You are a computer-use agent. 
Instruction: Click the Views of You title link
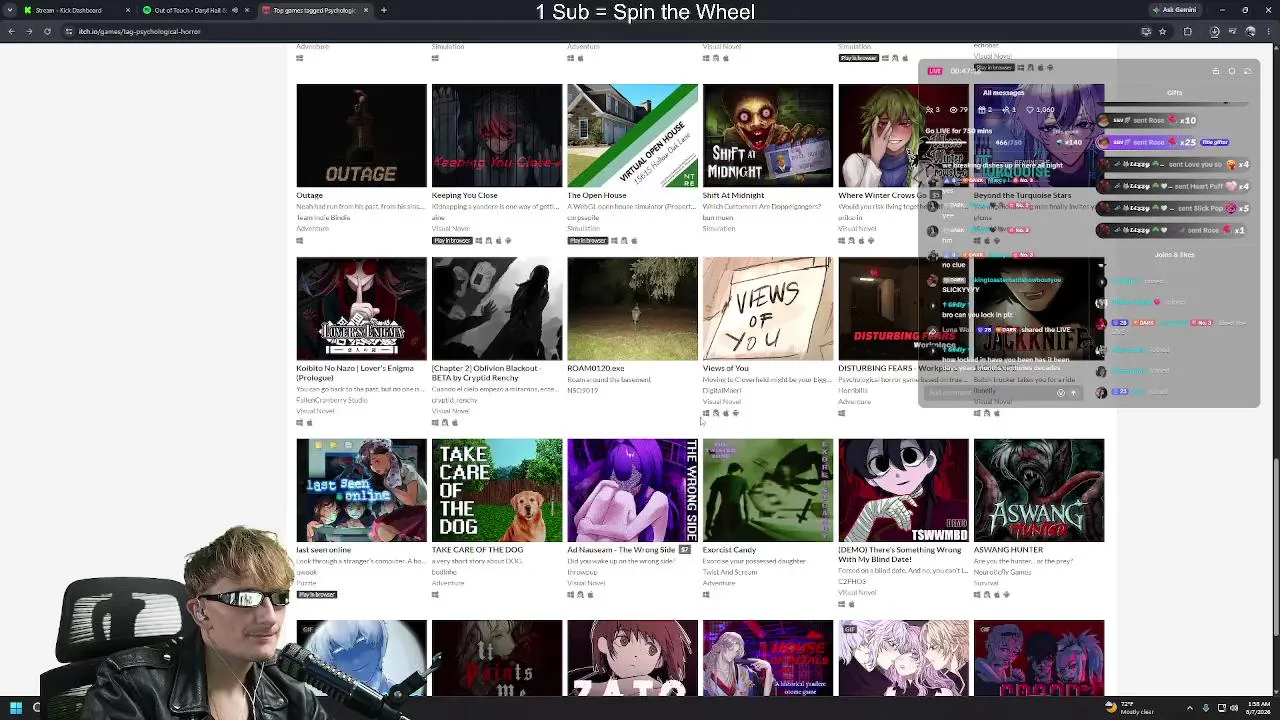(x=725, y=368)
